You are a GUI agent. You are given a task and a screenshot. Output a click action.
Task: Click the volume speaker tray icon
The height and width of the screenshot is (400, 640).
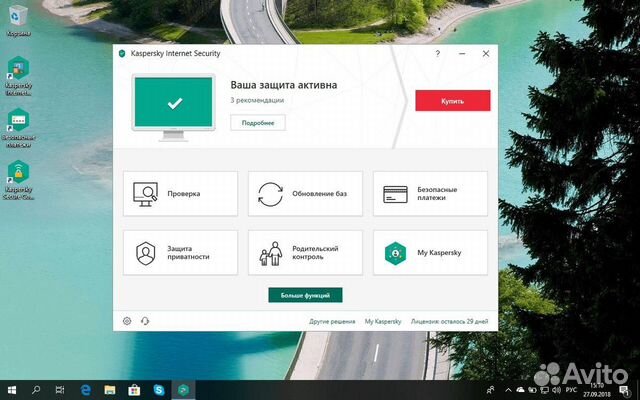pos(556,390)
